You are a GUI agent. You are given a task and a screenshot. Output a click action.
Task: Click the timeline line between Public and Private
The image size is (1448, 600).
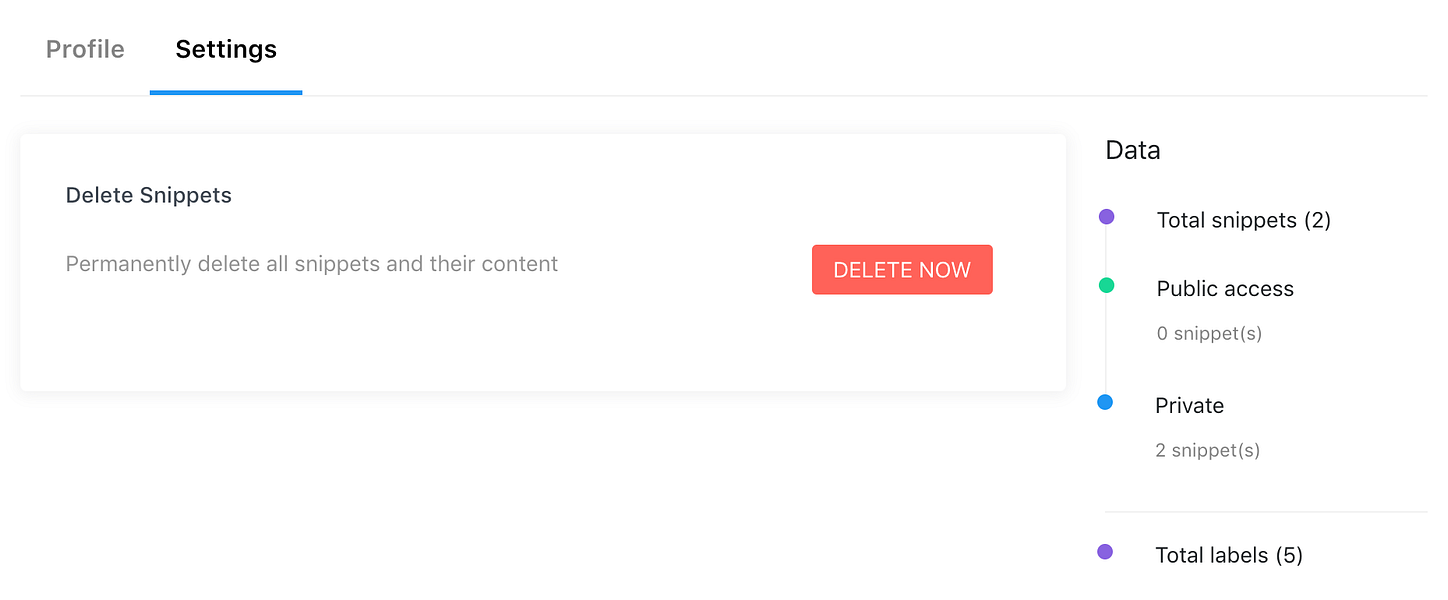[x=1106, y=343]
